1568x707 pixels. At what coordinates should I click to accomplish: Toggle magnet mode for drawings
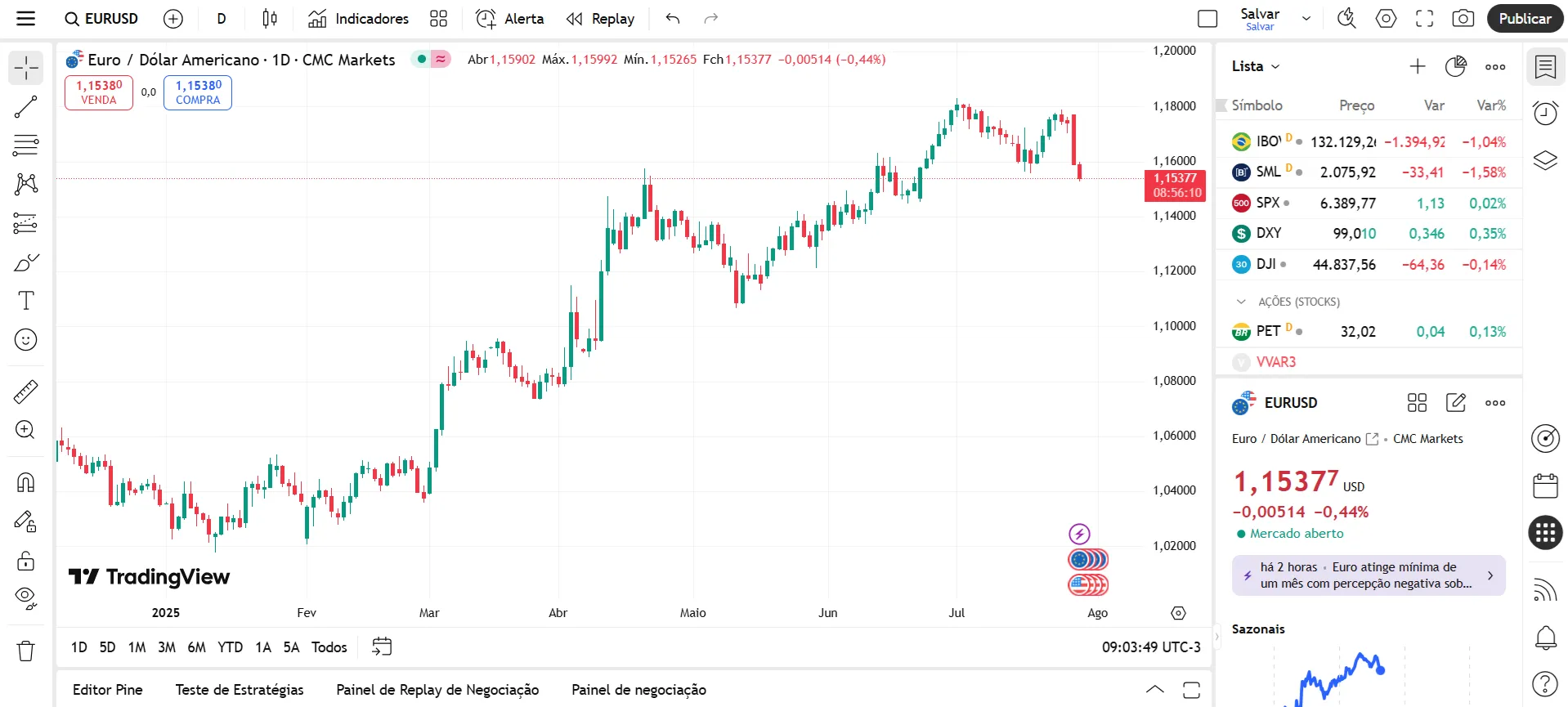pyautogui.click(x=26, y=482)
